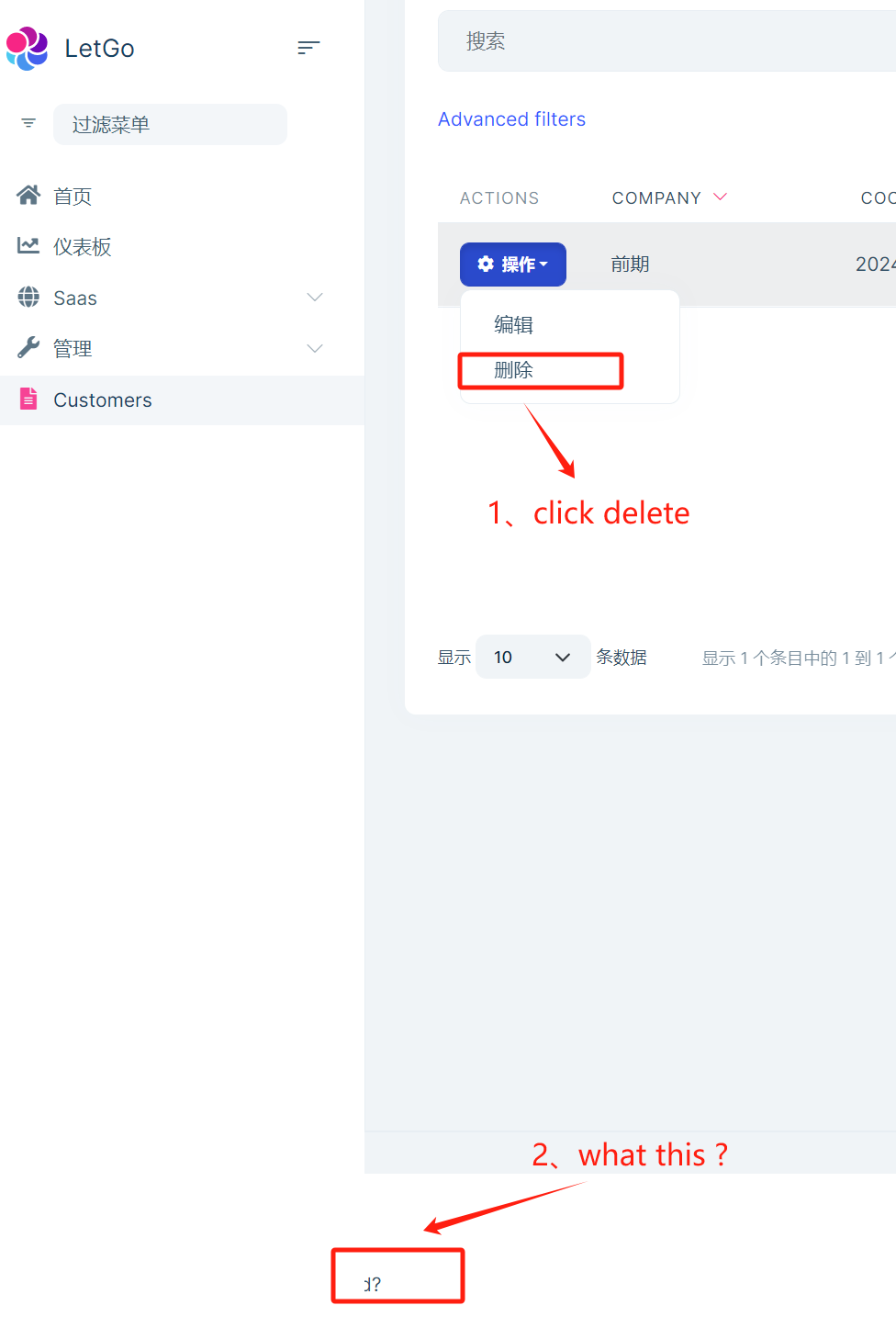Expand the 管理 submenu chevron
Viewport: 896px width, 1328px height.
315,348
